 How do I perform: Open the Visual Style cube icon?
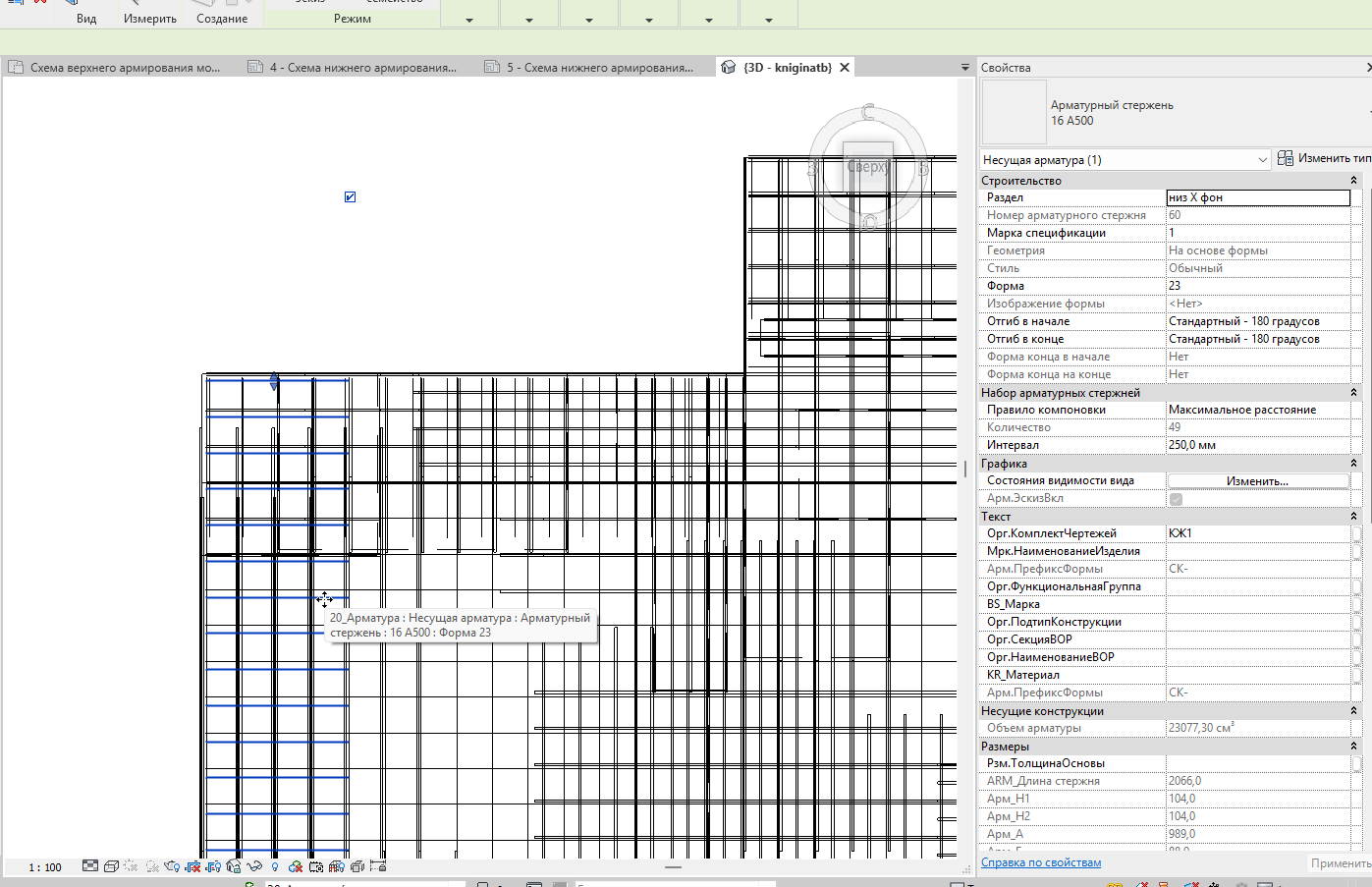coord(111,866)
